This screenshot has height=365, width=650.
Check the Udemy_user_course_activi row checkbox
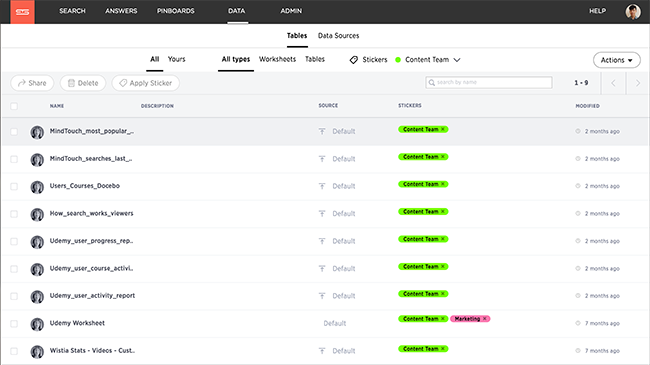14,268
